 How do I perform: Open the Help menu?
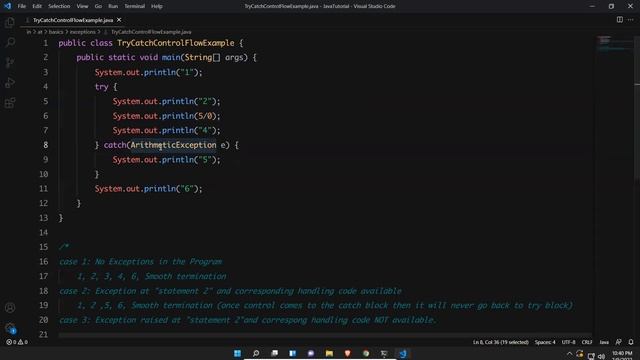[x=157, y=6]
